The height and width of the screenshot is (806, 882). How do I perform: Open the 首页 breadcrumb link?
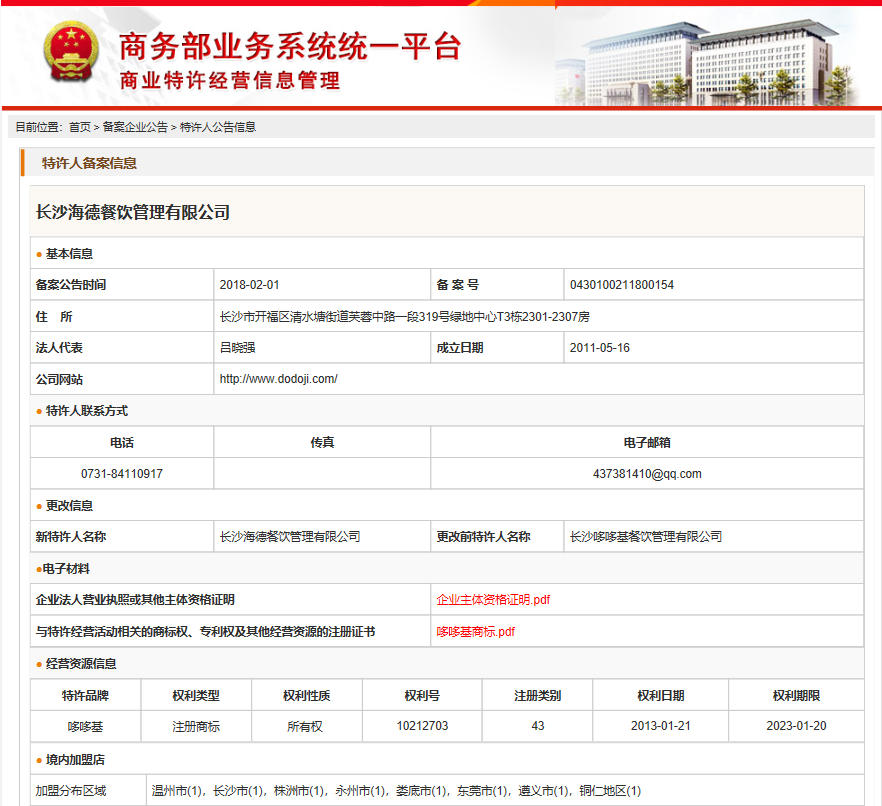pyautogui.click(x=80, y=127)
